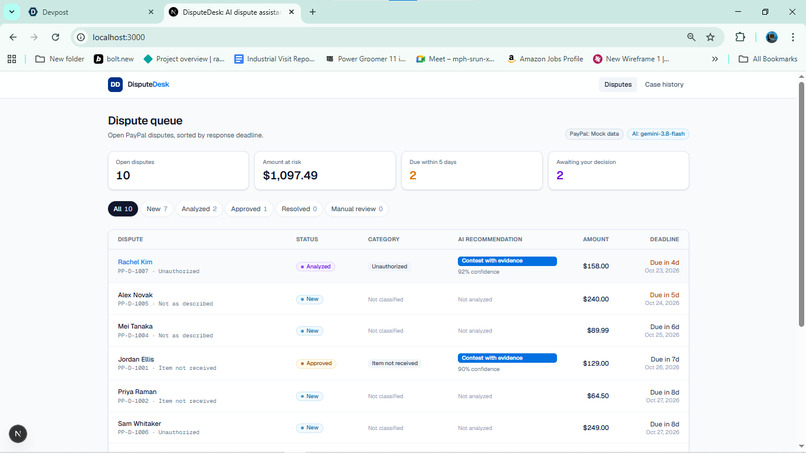View site information icon in address bar
The image size is (806, 453).
(x=81, y=37)
